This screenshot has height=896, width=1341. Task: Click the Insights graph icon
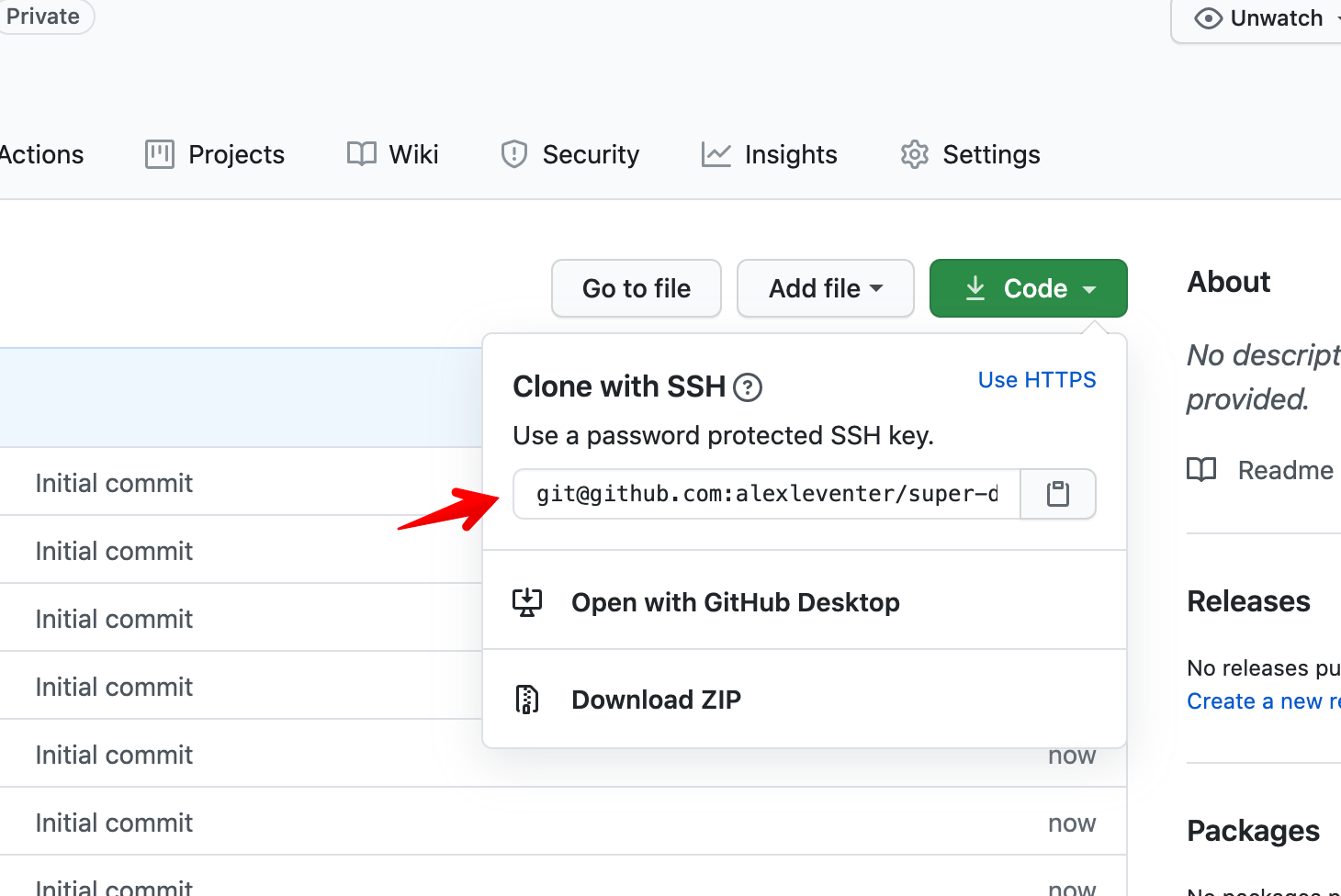(716, 154)
